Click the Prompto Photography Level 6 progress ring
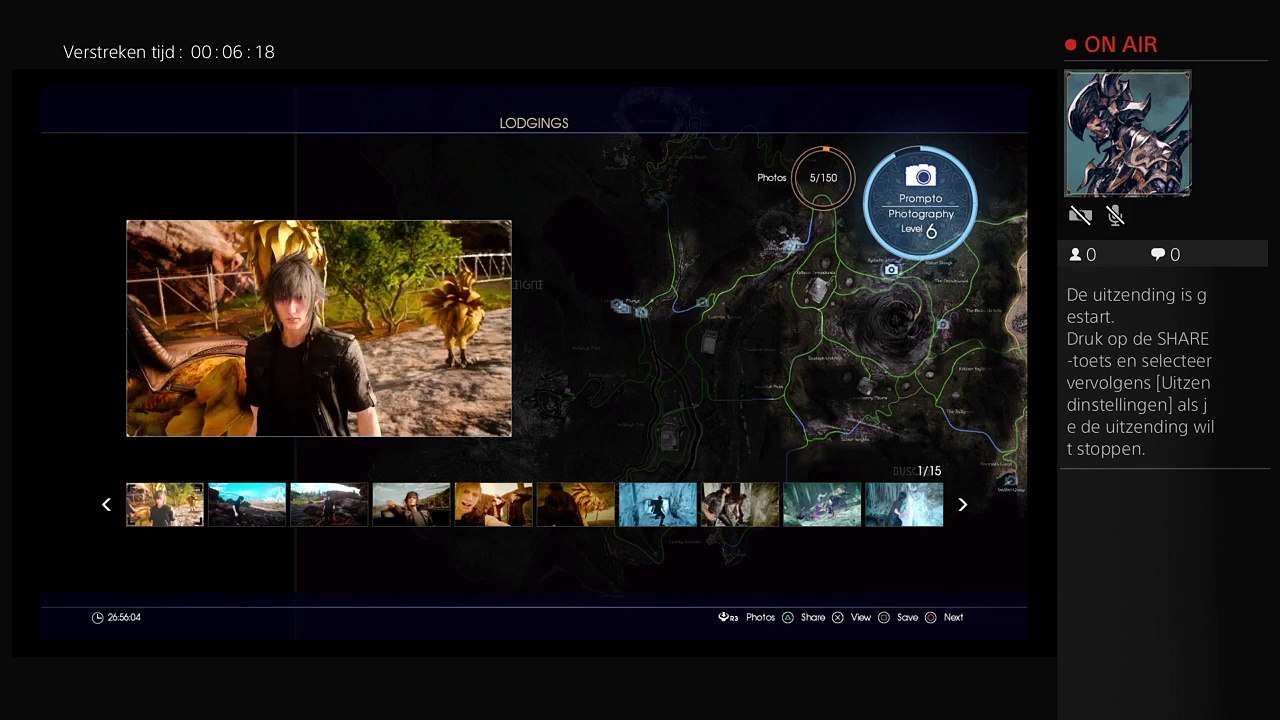 (x=920, y=203)
